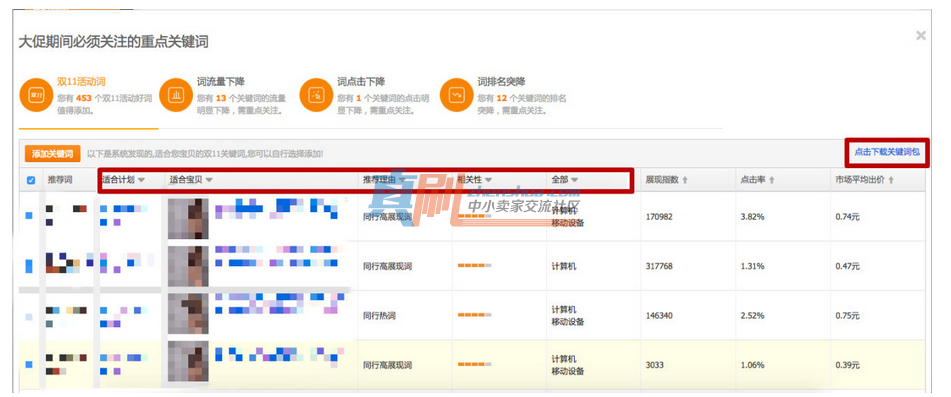Click the 317768 impression index cell

tap(659, 266)
